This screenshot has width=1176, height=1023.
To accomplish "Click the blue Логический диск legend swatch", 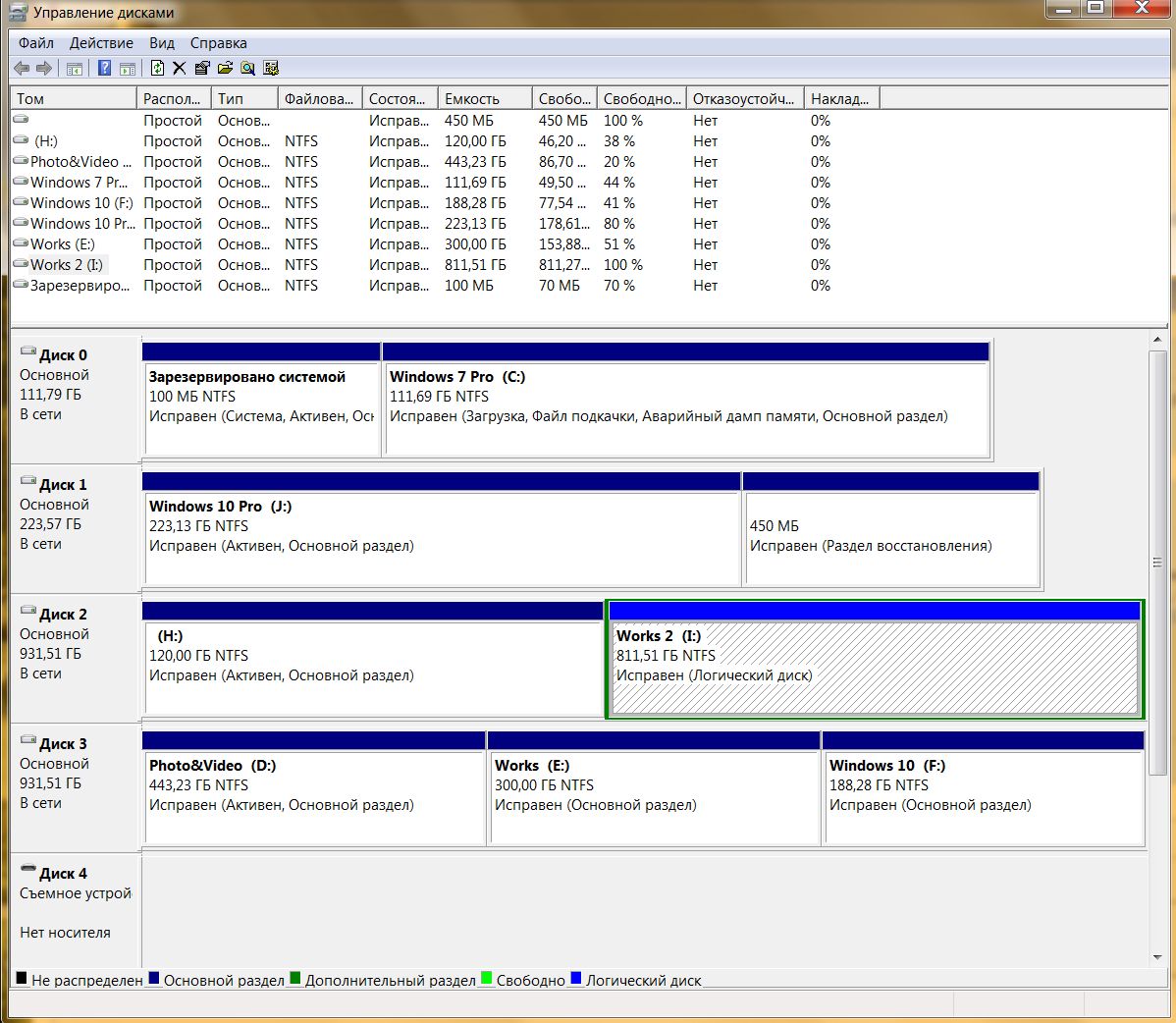I will point(576,979).
